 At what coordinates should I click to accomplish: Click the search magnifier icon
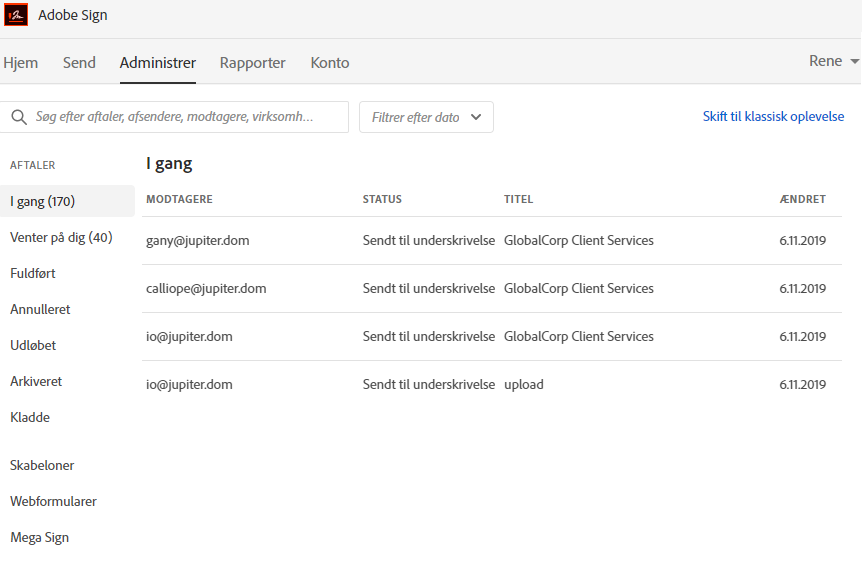(x=19, y=117)
